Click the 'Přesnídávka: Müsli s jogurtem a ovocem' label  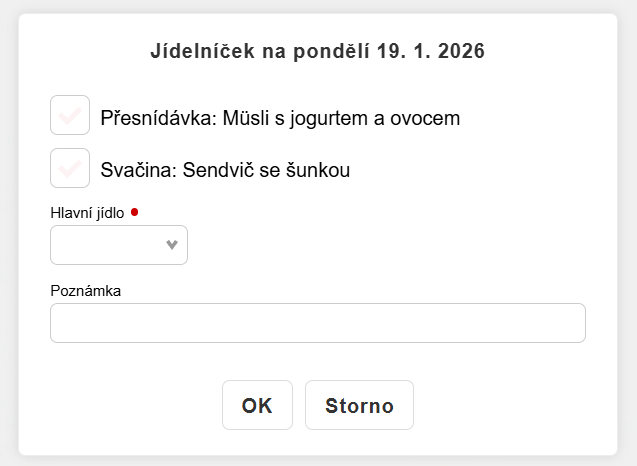280,118
